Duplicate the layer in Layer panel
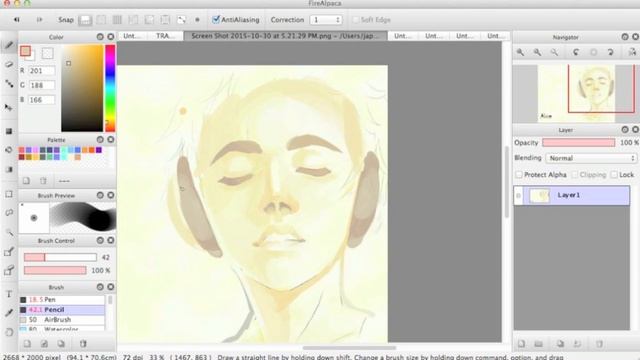 pyautogui.click(x=560, y=344)
